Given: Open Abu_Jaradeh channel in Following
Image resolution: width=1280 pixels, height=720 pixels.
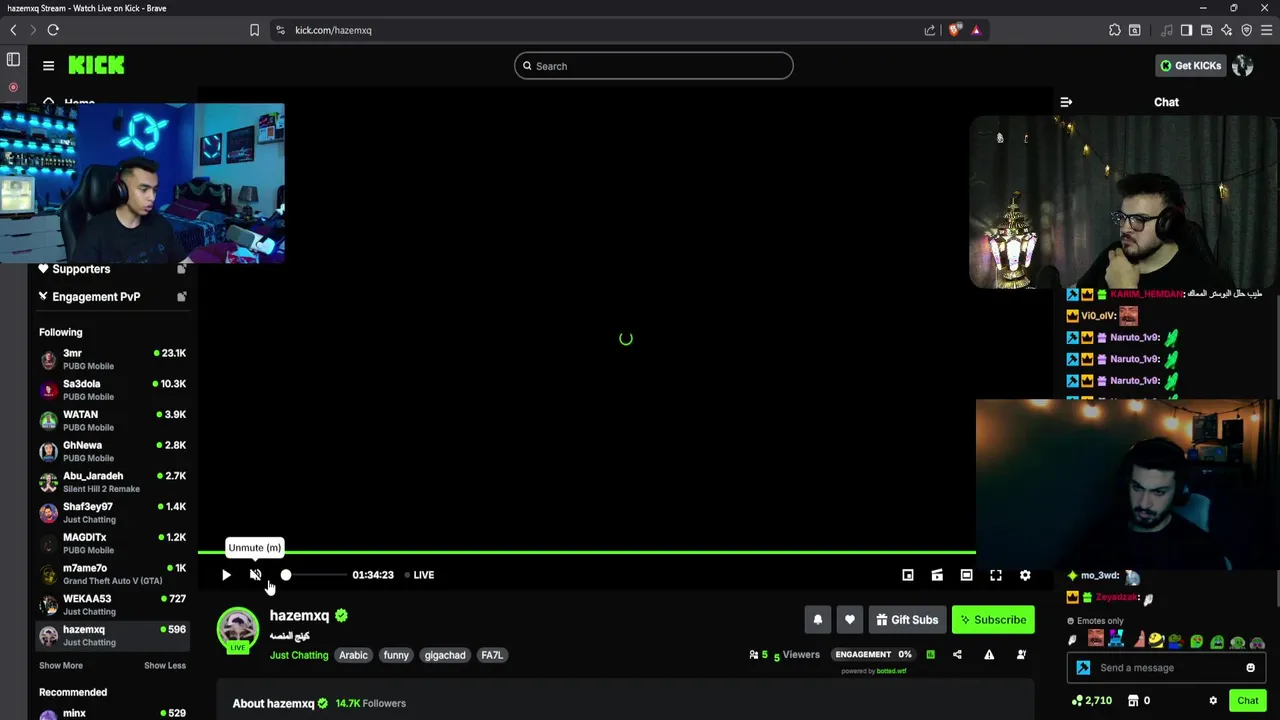Looking at the screenshot, I should coord(112,482).
